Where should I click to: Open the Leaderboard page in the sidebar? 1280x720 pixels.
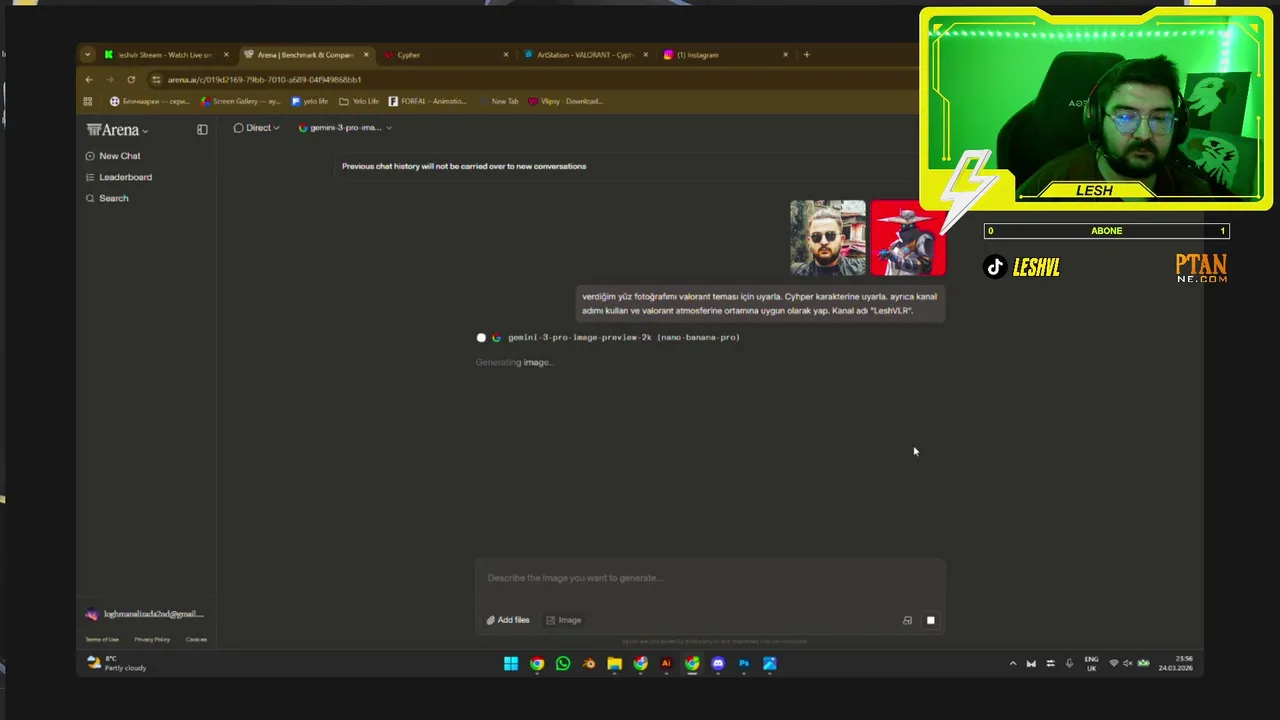coord(119,177)
